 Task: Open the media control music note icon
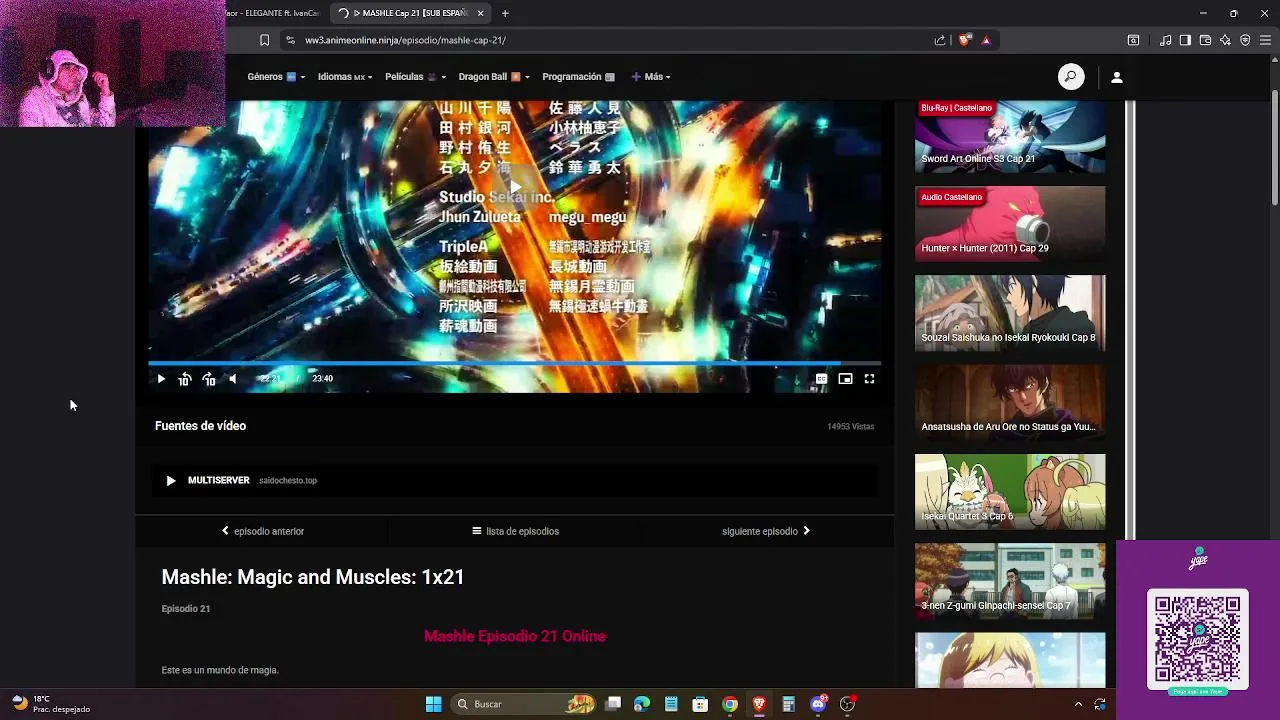1165,40
